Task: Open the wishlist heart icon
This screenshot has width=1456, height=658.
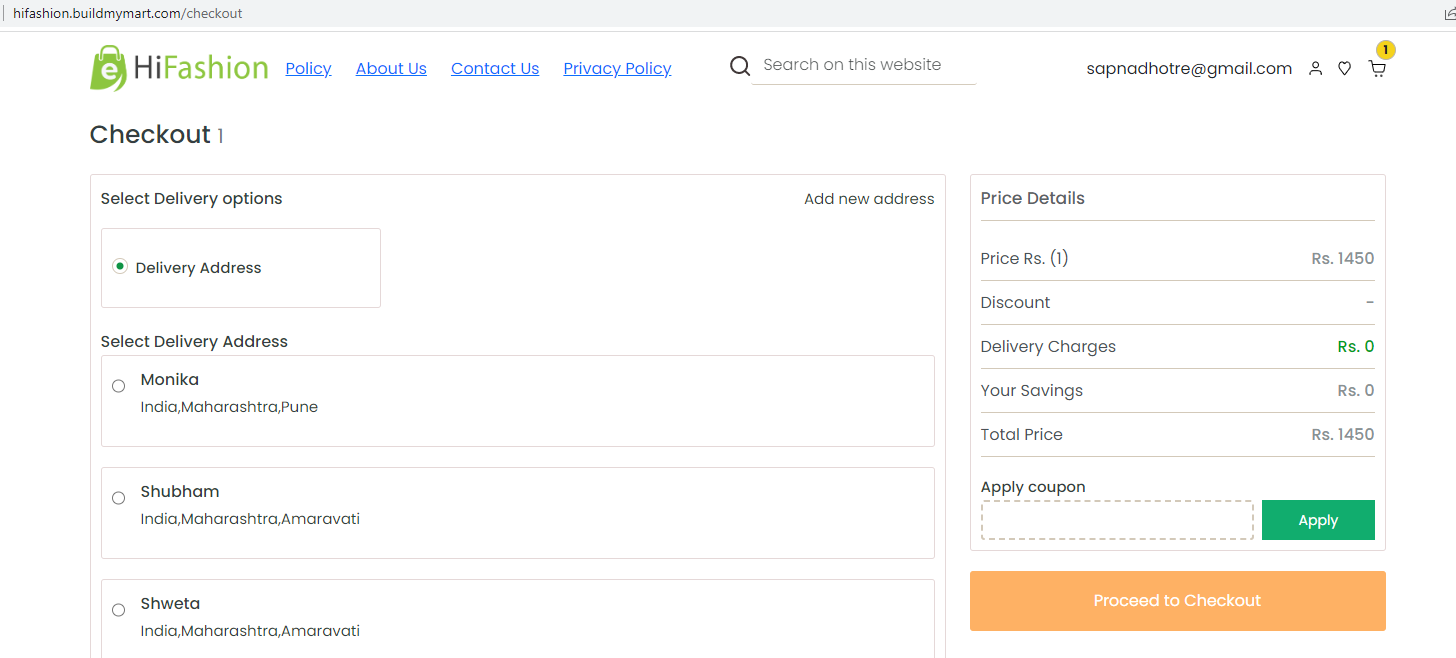Action: (x=1345, y=69)
